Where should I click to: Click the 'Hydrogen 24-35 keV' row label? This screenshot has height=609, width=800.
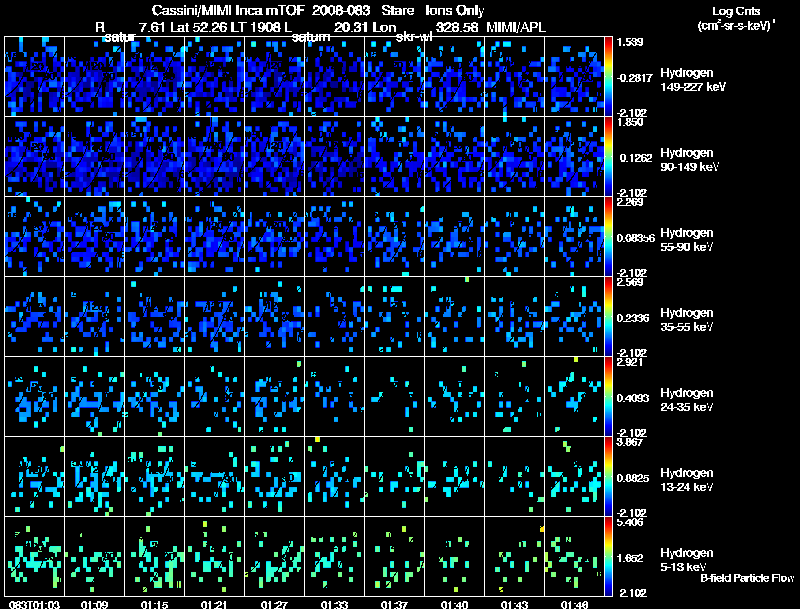tap(687, 400)
